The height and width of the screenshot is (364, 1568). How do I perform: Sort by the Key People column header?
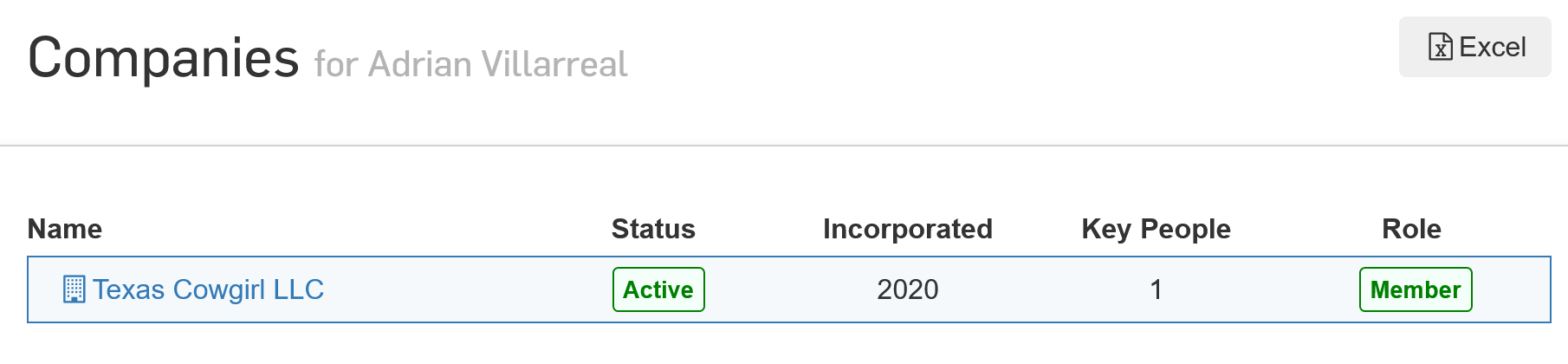(x=1156, y=229)
